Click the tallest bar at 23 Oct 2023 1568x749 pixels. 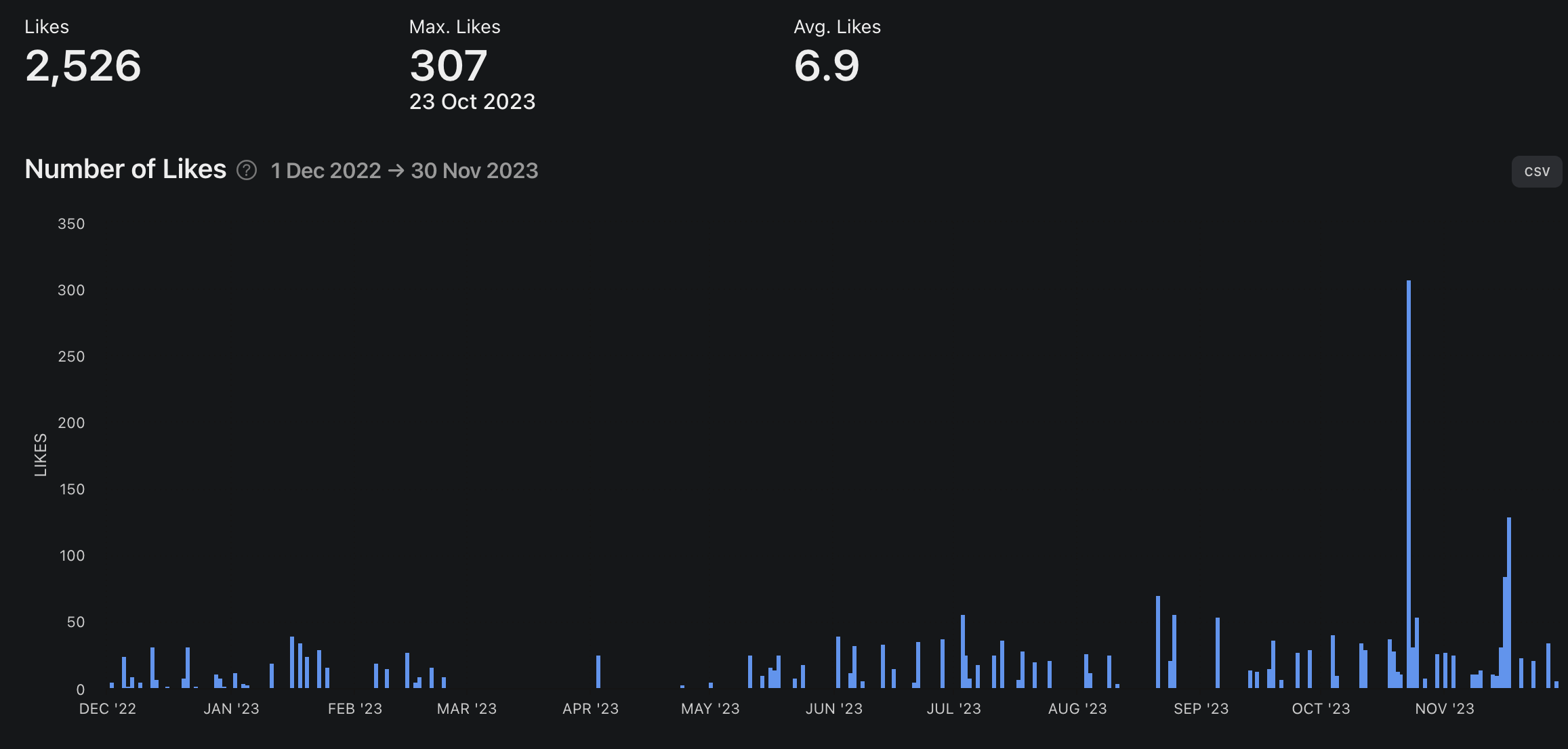1408,484
